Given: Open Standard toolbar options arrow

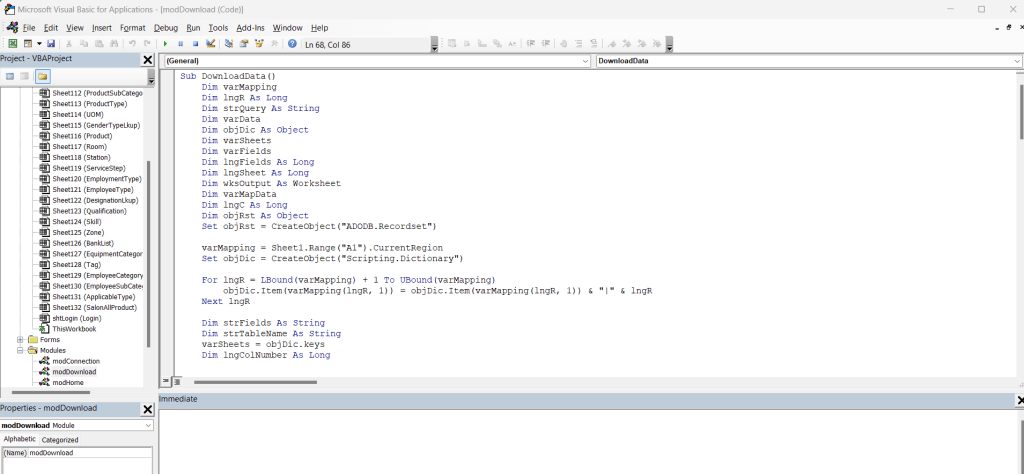Looking at the screenshot, I should pos(434,44).
